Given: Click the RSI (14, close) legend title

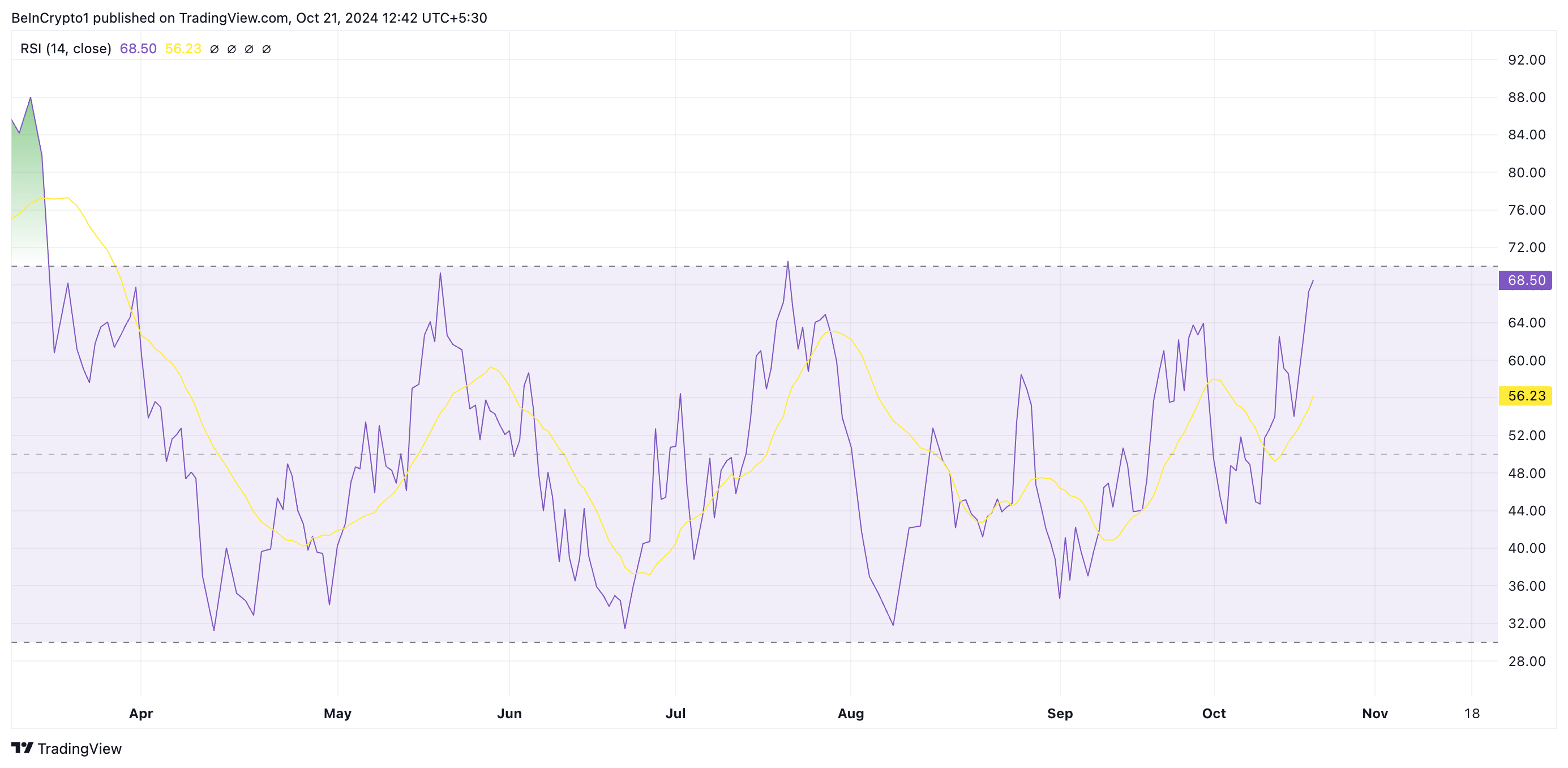Looking at the screenshot, I should click(66, 49).
